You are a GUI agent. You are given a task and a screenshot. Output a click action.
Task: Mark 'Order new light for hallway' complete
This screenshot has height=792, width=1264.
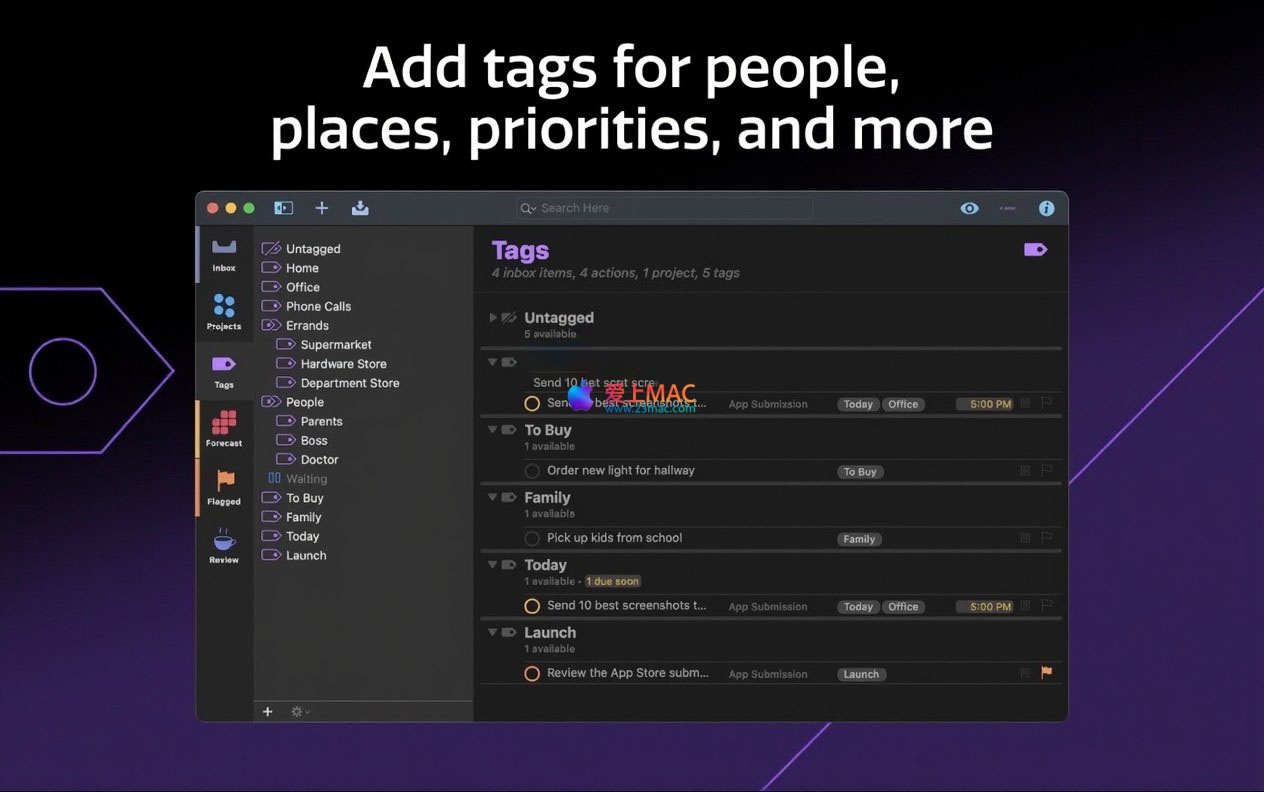[x=532, y=471]
